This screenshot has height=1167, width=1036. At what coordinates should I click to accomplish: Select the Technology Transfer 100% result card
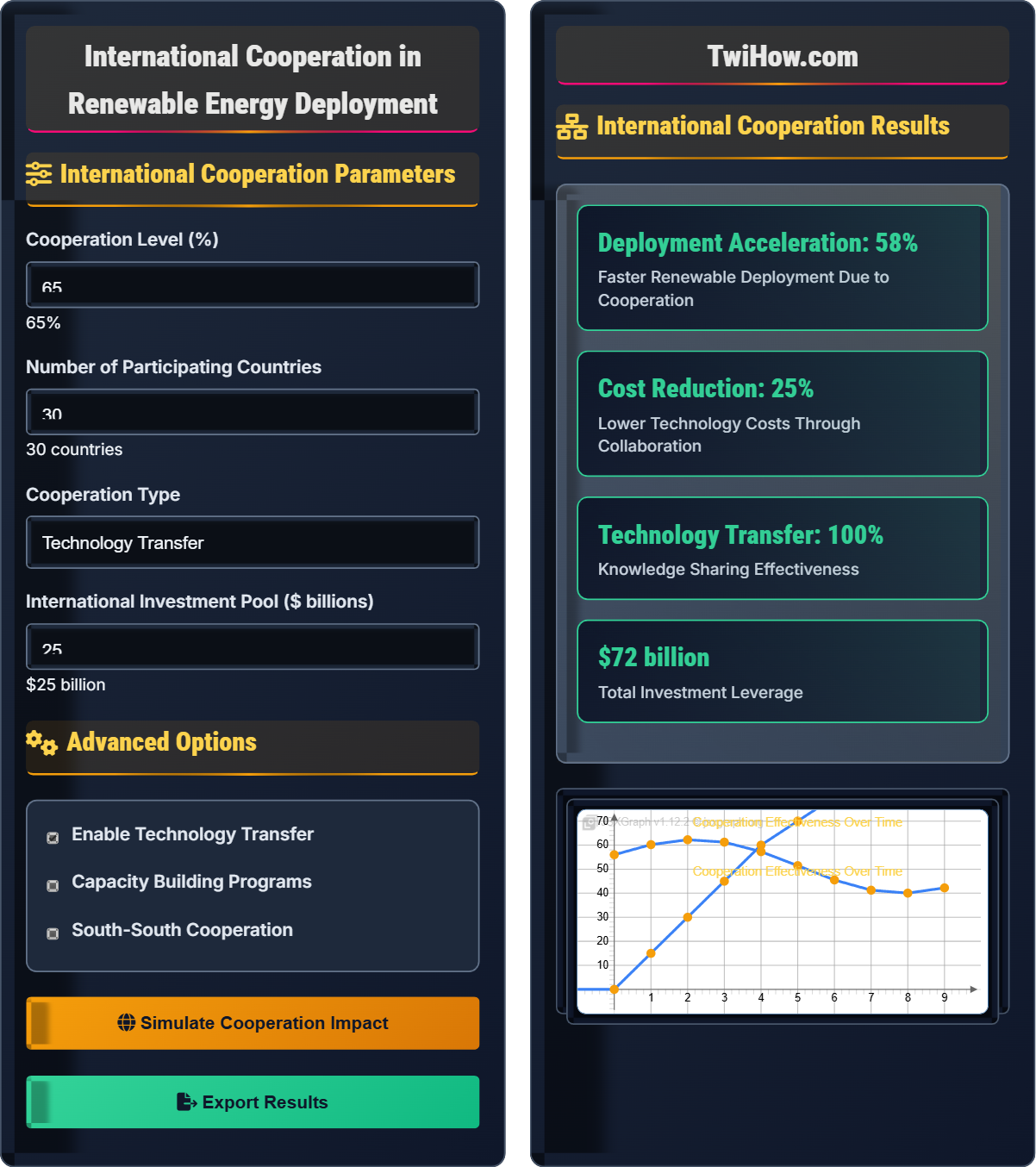tap(783, 548)
